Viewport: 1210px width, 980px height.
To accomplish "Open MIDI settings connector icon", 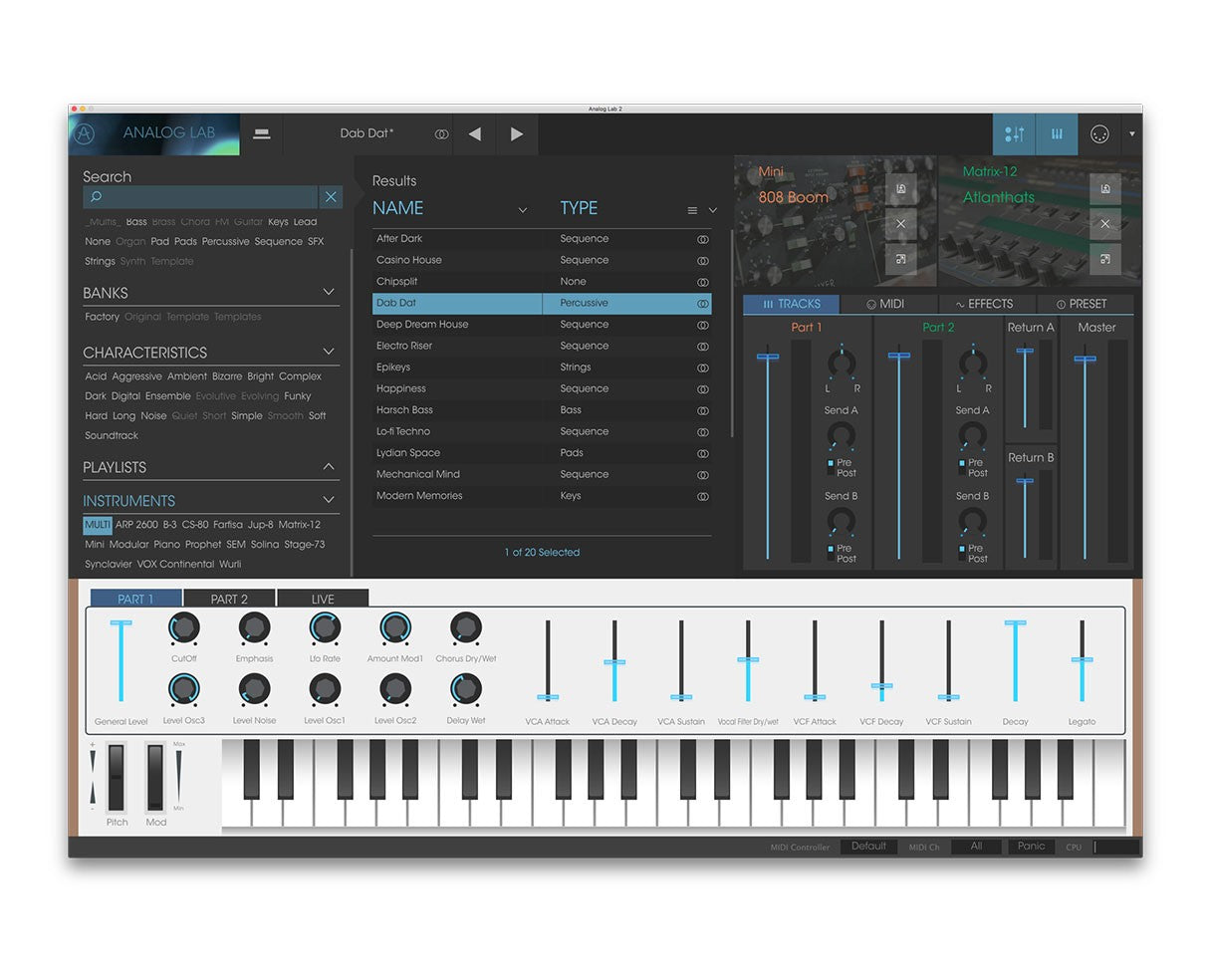I will coord(1099,133).
